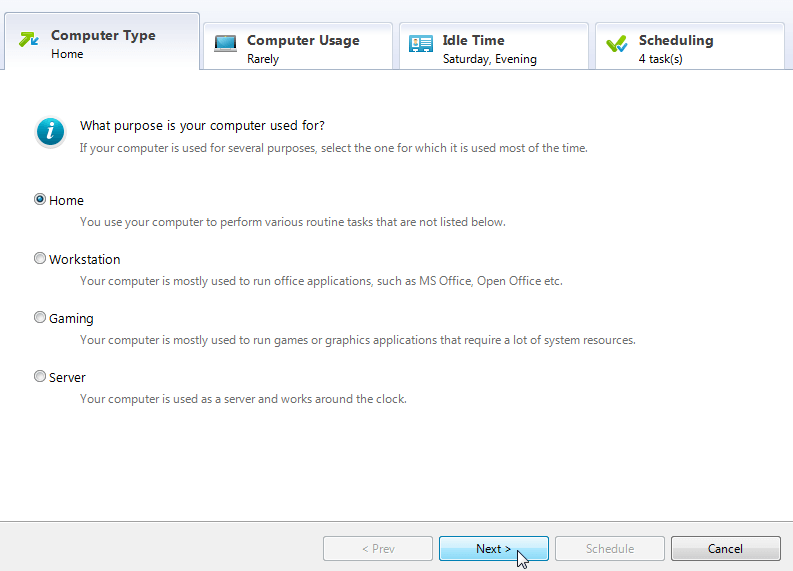Click the disabled Prev button
The width and height of the screenshot is (793, 571).
pos(377,549)
